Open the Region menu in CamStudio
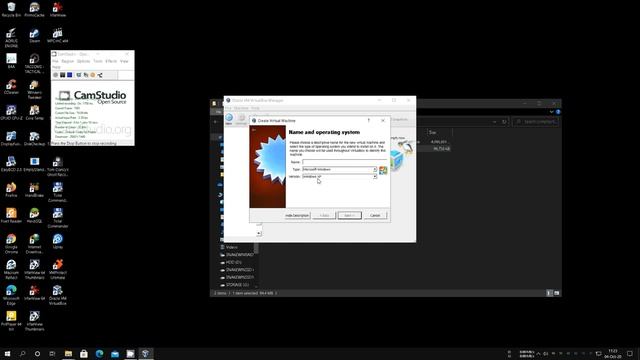The width and height of the screenshot is (640, 360). click(x=68, y=61)
